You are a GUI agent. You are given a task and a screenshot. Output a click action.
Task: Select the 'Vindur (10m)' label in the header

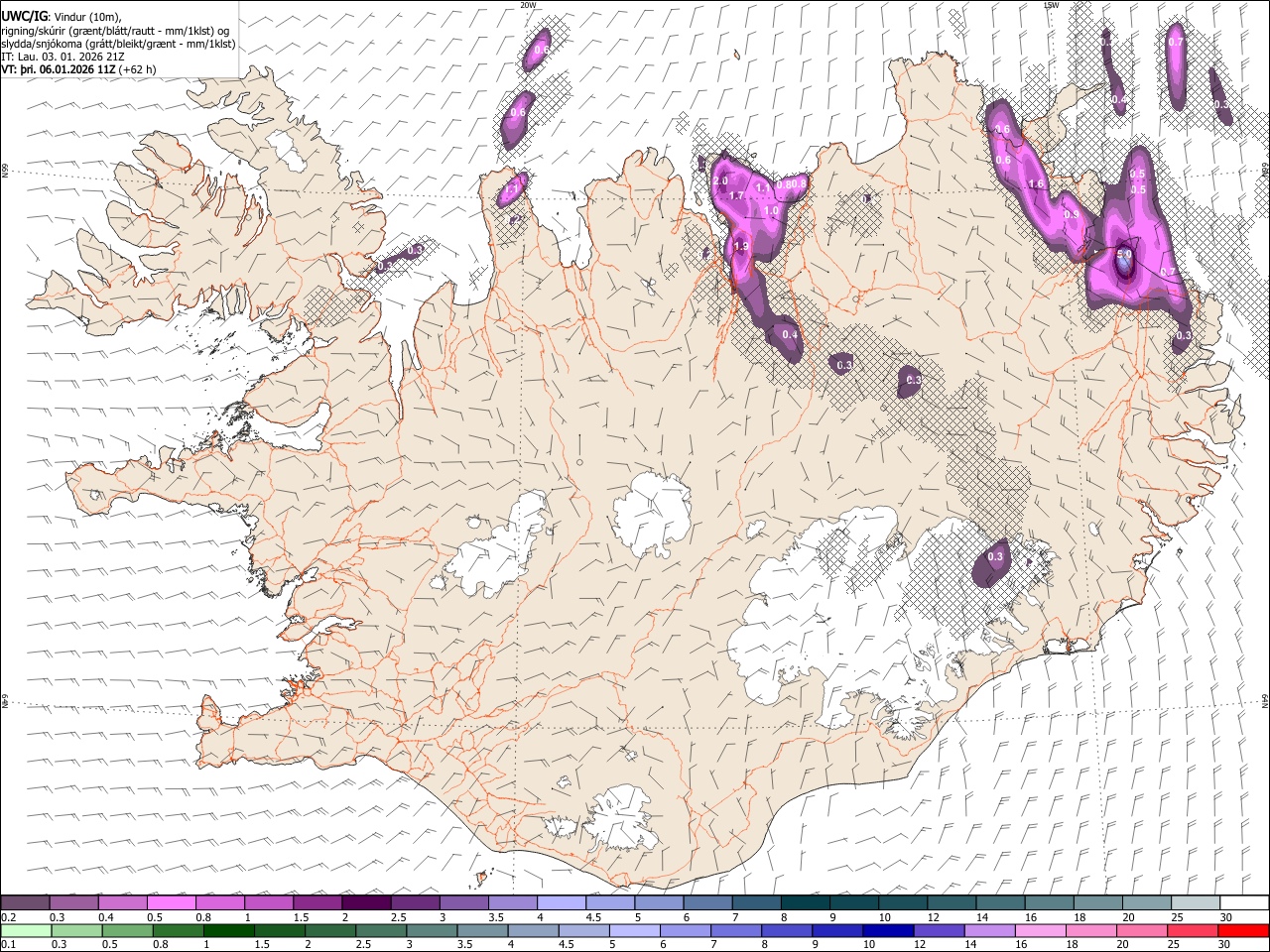click(x=87, y=16)
